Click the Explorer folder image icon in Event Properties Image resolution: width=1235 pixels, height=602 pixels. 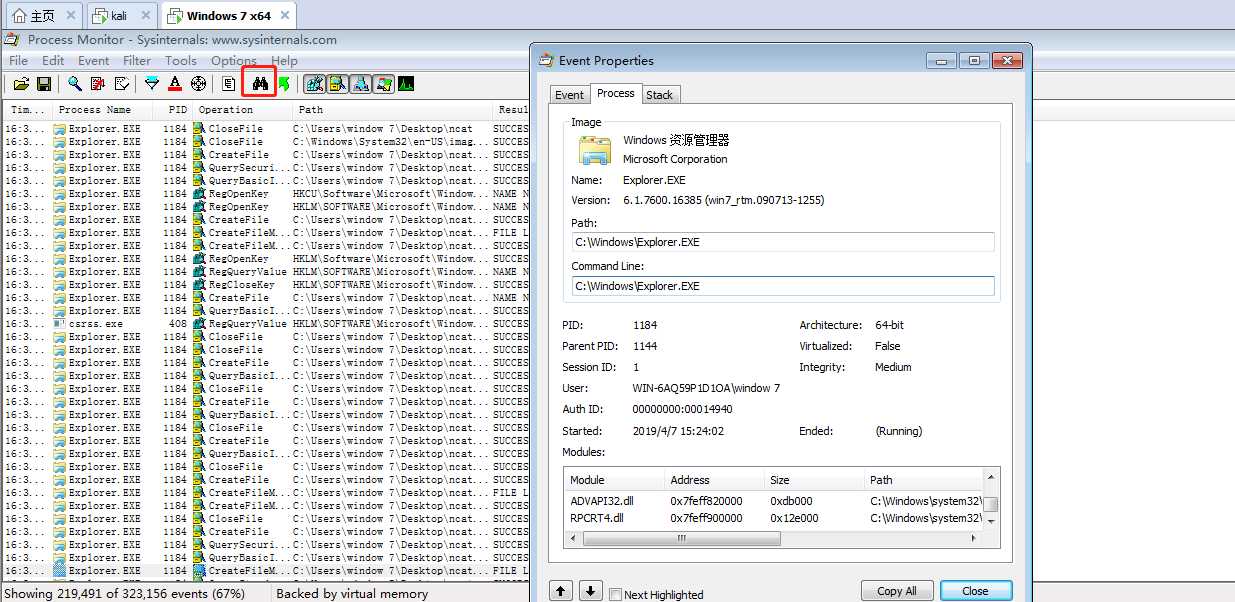595,150
